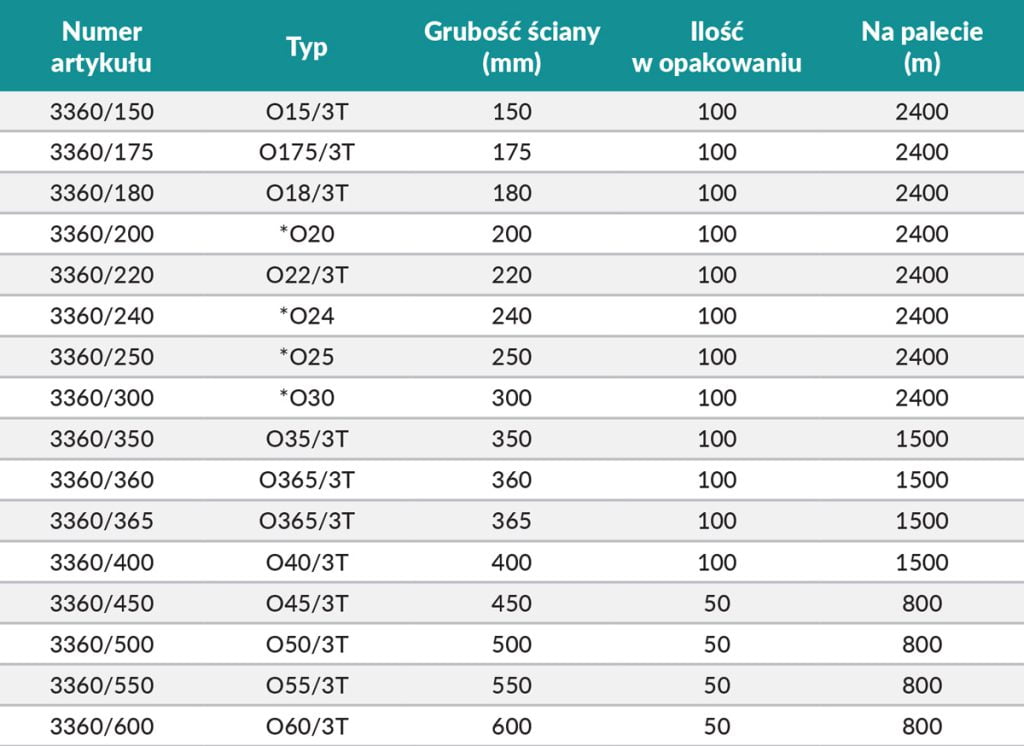Screen dimensions: 1024x746
Task: Click the O40/3T type entry
Action: (x=306, y=562)
